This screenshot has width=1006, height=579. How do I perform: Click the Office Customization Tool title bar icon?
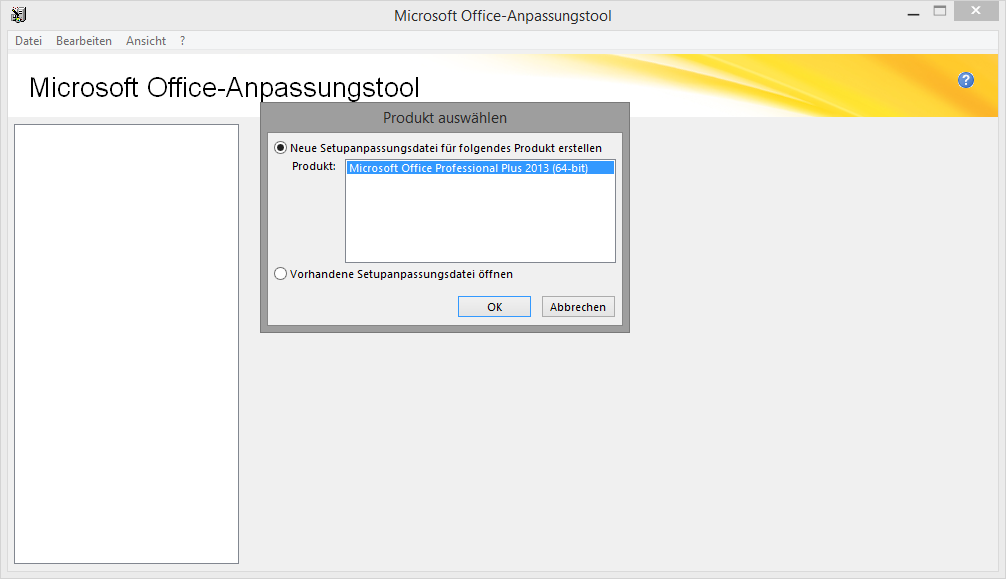pos(19,15)
